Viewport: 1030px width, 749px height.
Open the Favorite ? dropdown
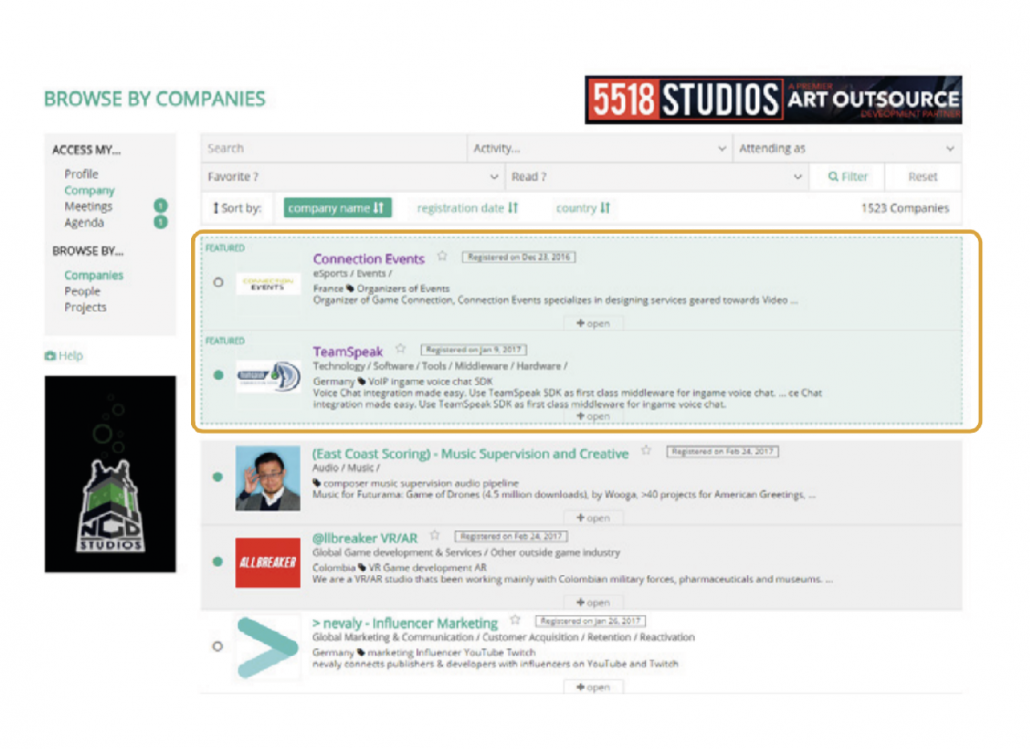tap(353, 177)
